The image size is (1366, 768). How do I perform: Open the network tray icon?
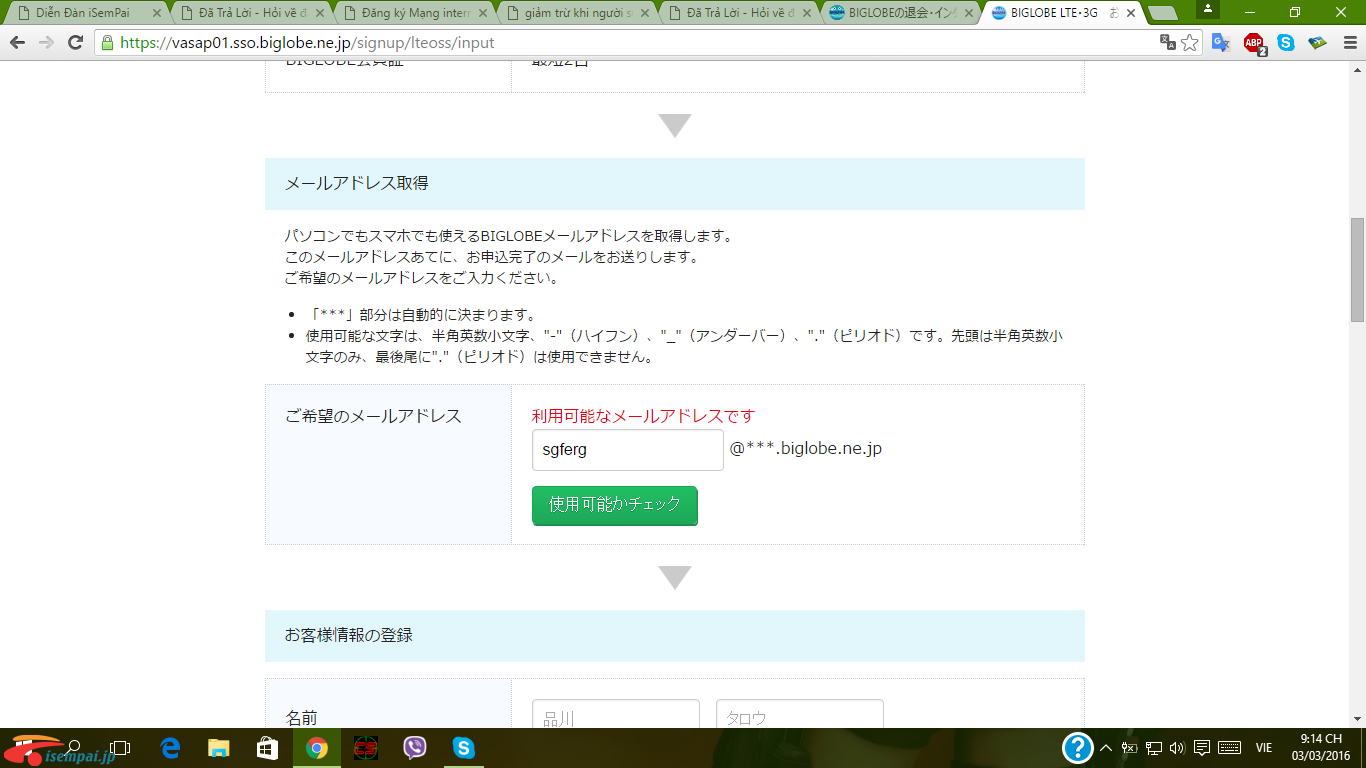point(1153,747)
